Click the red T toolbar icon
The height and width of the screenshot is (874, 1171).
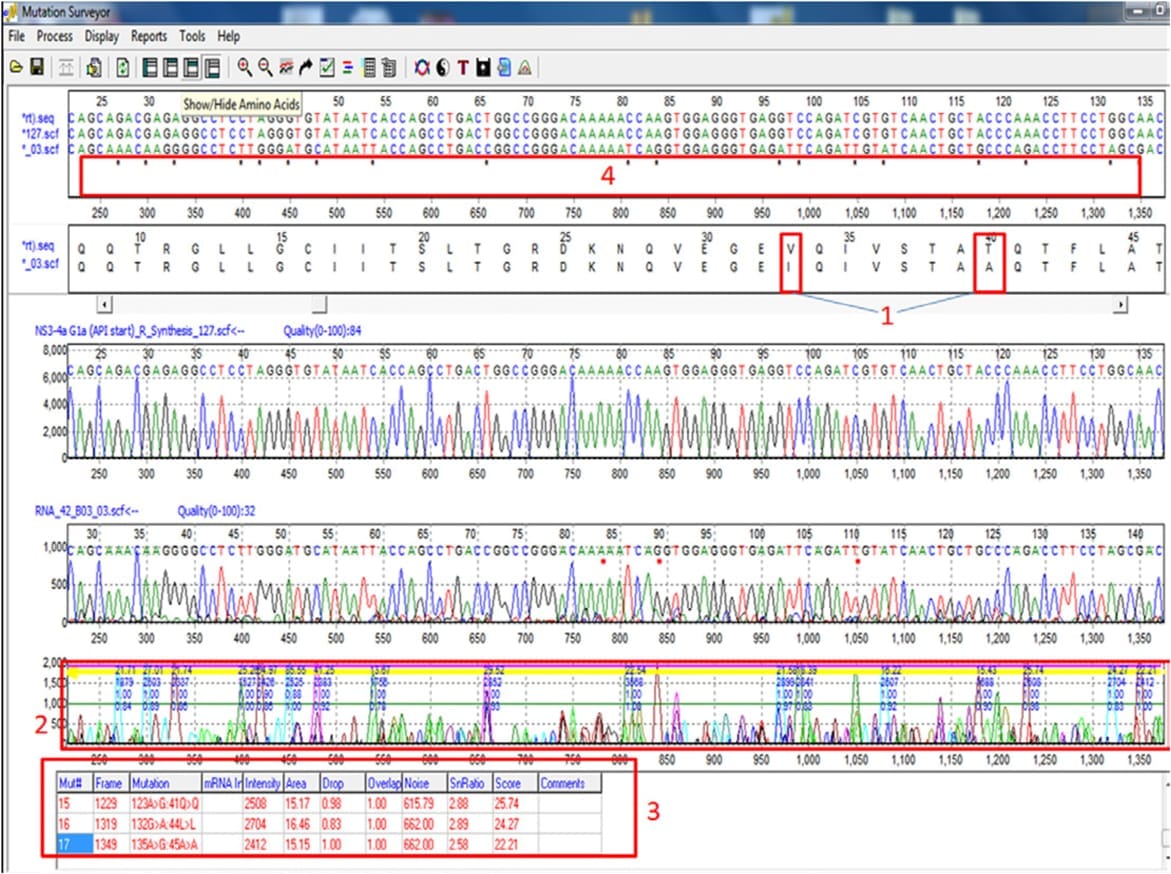[x=462, y=67]
